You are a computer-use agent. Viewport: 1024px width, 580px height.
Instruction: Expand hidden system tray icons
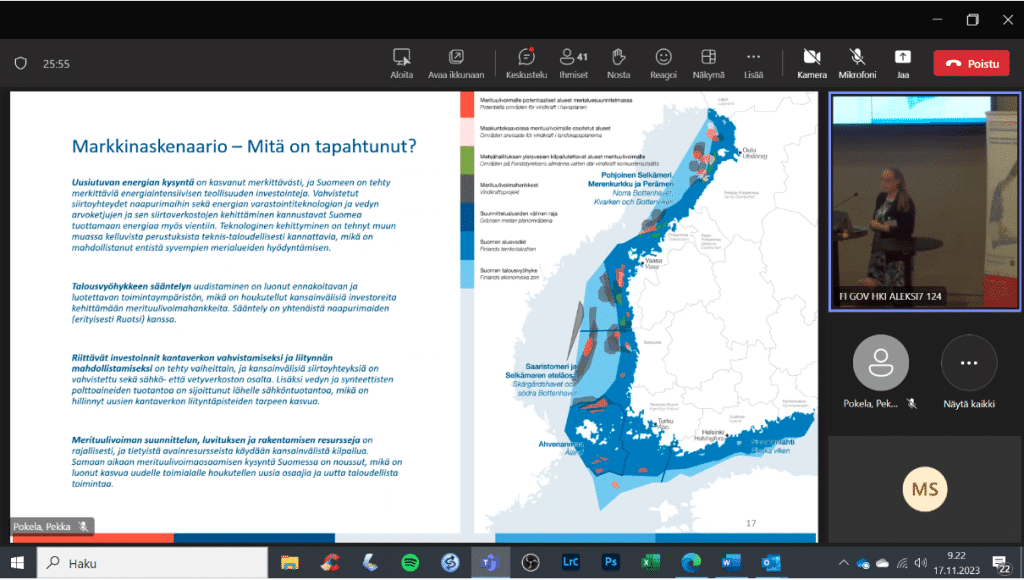844,563
